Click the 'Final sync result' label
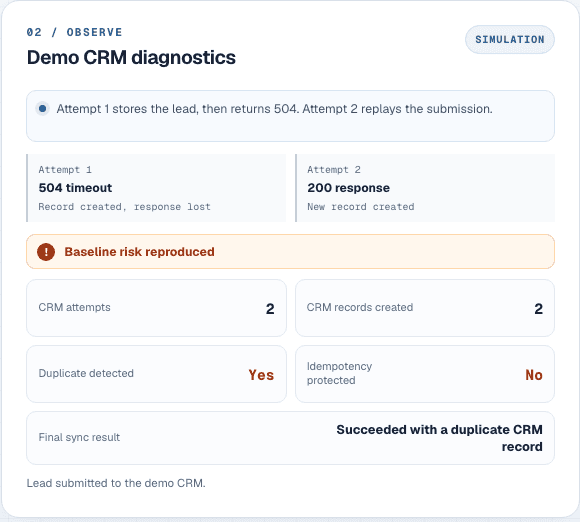This screenshot has width=580, height=522. point(79,437)
